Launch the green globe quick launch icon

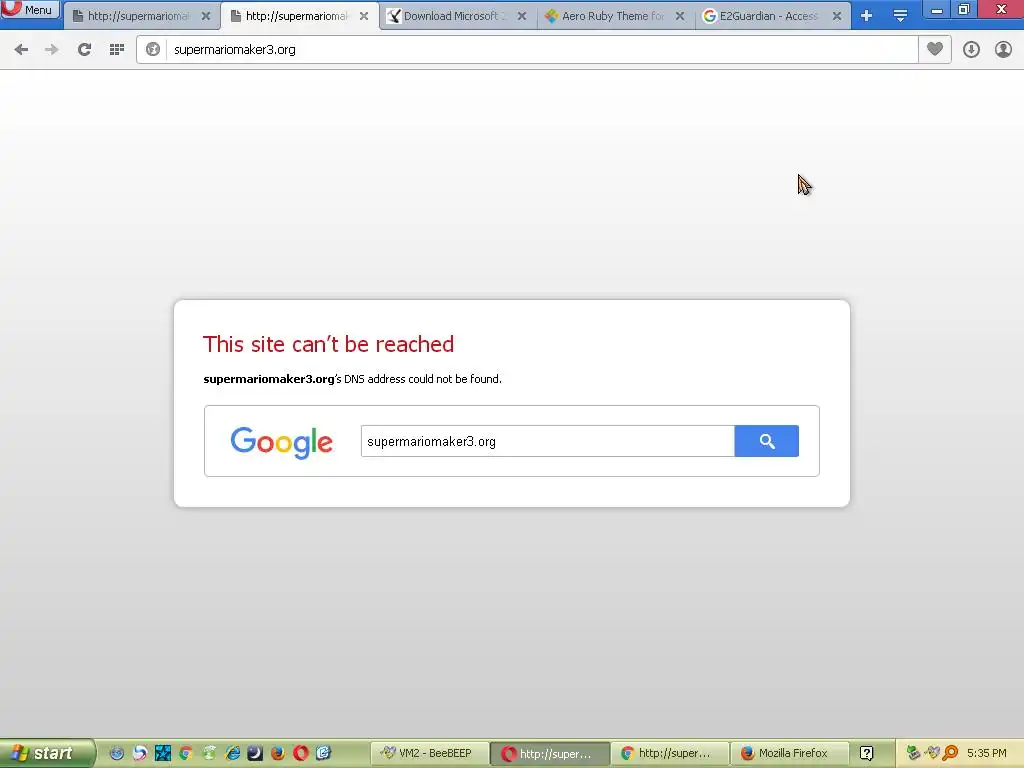point(209,753)
